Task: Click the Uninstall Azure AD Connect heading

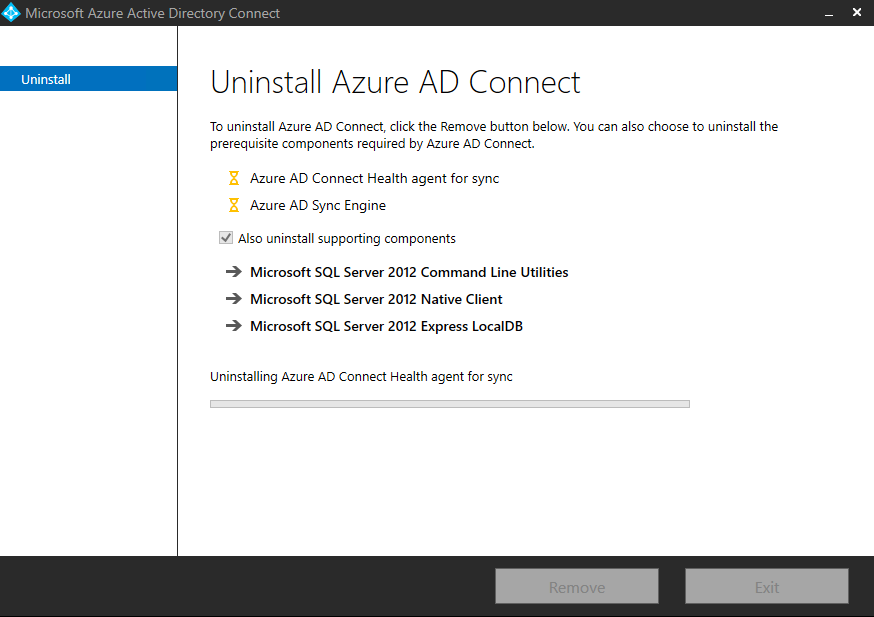Action: pyautogui.click(x=395, y=82)
